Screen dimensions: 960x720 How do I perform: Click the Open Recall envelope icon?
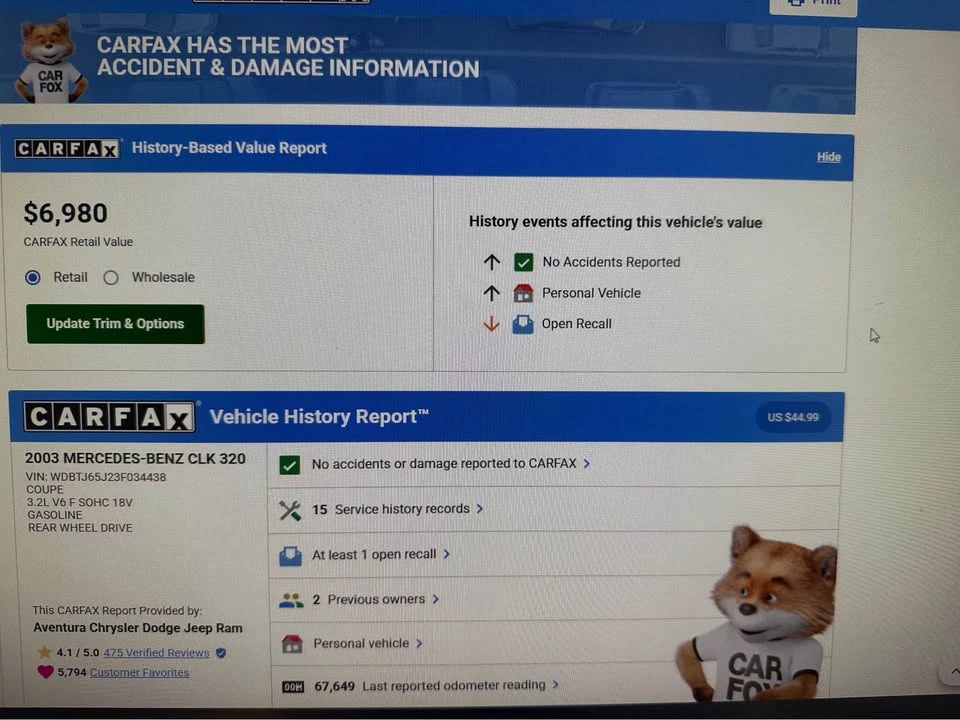(x=523, y=324)
